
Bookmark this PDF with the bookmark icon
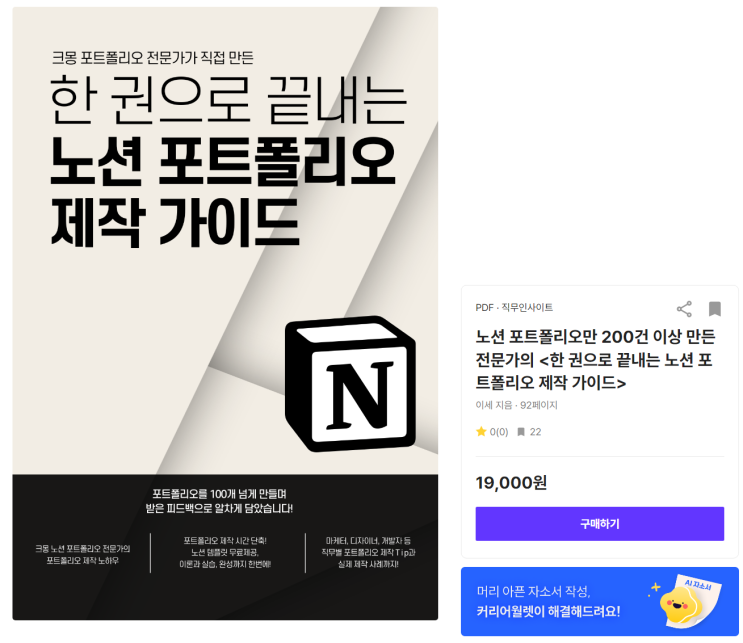pyautogui.click(x=715, y=309)
